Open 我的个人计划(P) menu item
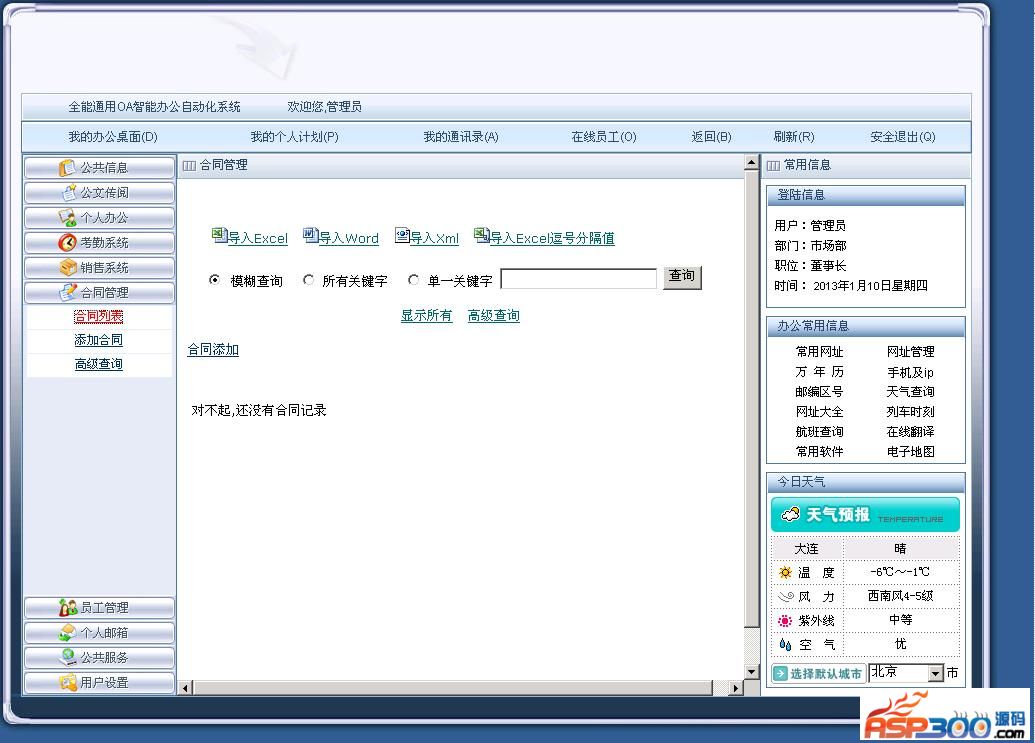1035x743 pixels. point(294,137)
